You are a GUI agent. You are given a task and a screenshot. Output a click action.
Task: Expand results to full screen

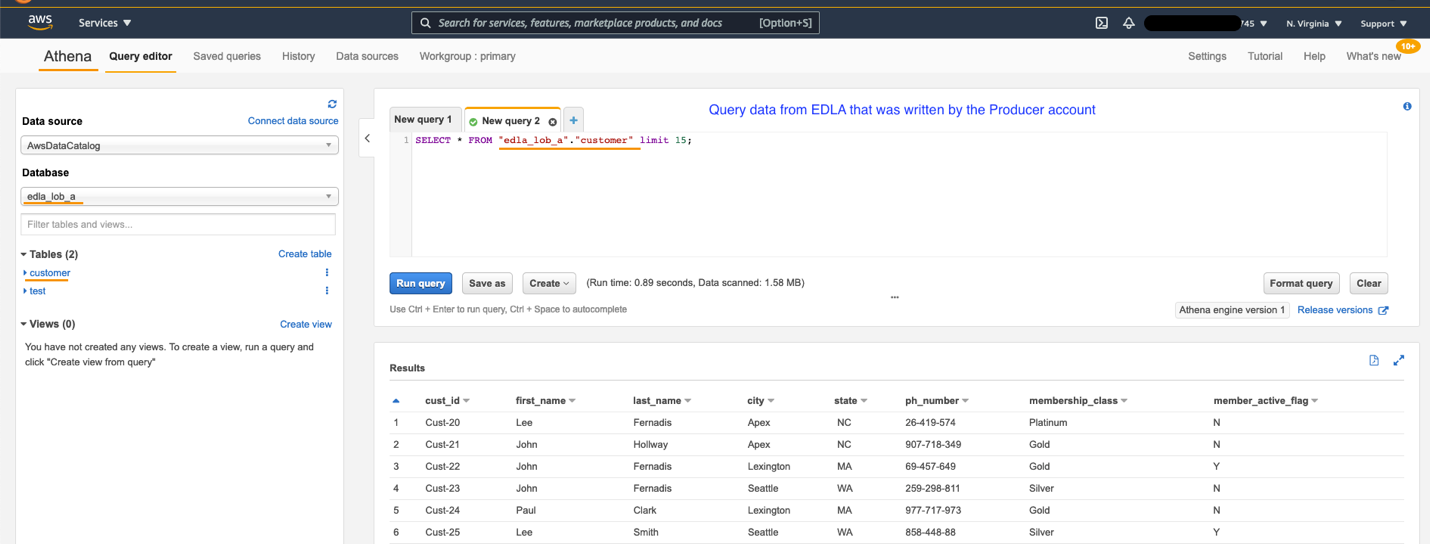tap(1399, 361)
